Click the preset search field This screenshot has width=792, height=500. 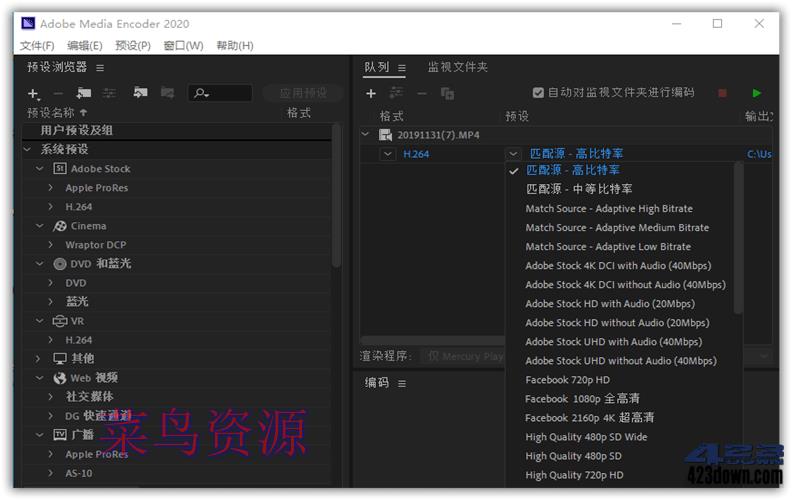pyautogui.click(x=220, y=93)
